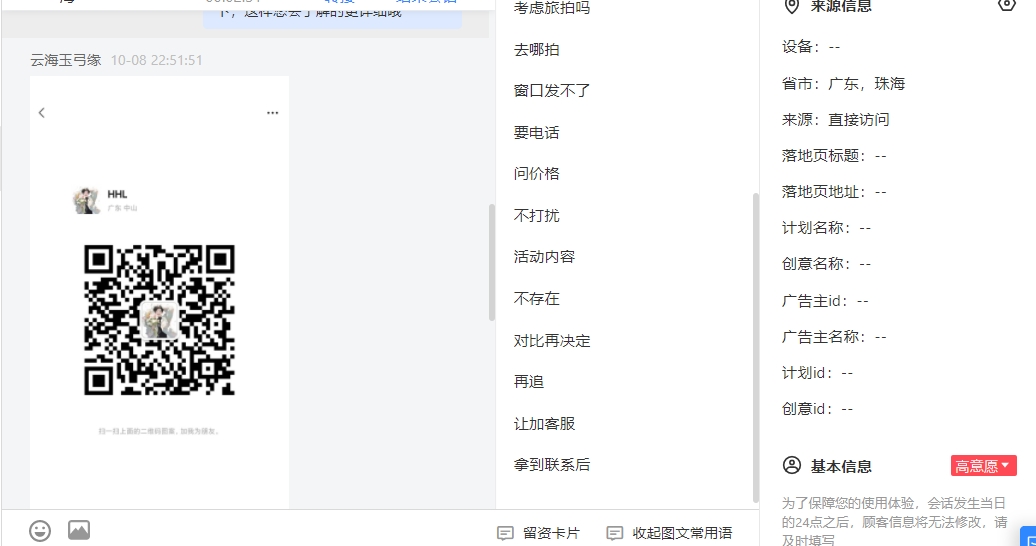Select quick phrase 对比再决定
The height and width of the screenshot is (546, 1036).
[552, 341]
